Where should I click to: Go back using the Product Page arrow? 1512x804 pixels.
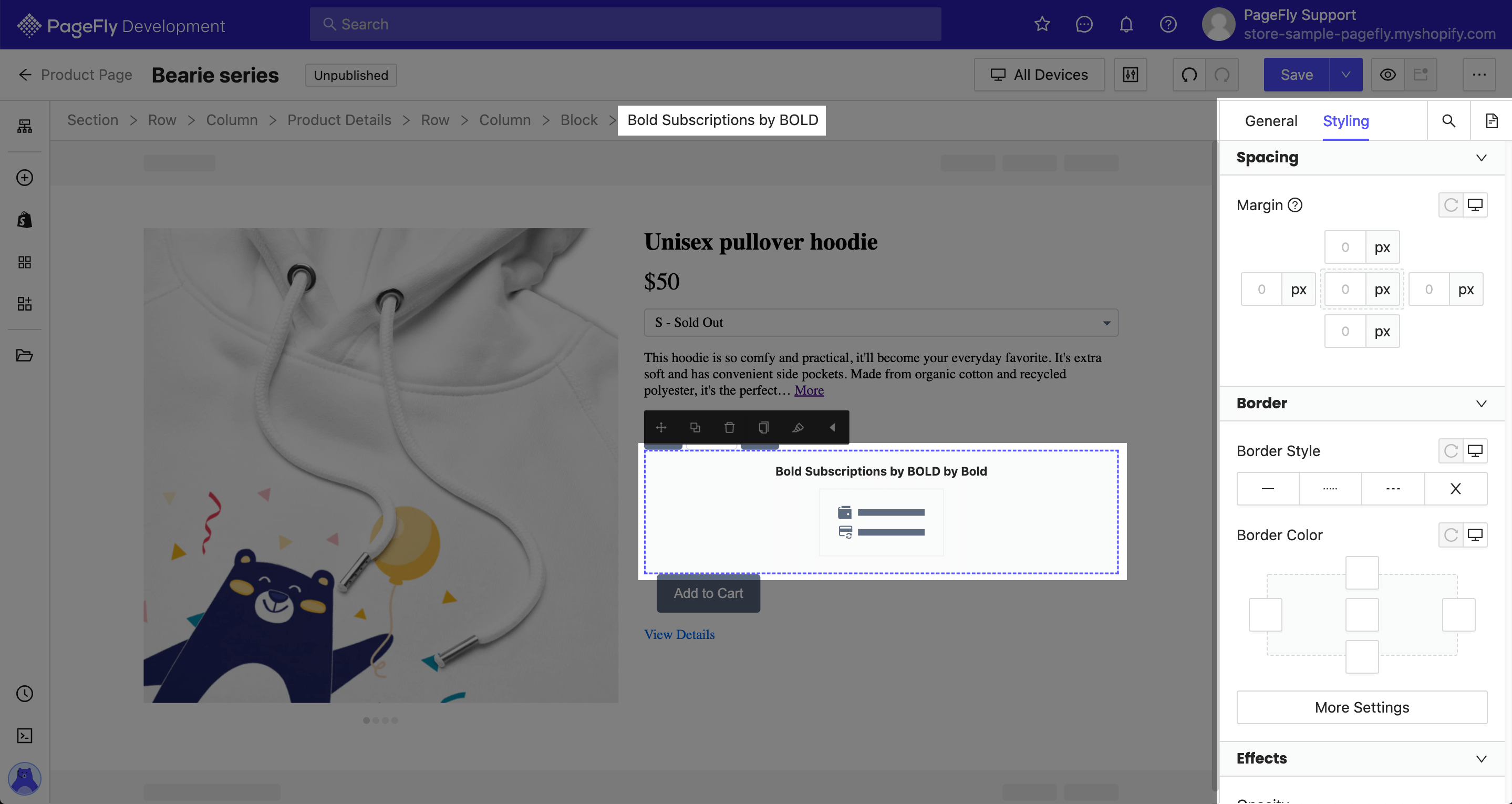click(25, 75)
